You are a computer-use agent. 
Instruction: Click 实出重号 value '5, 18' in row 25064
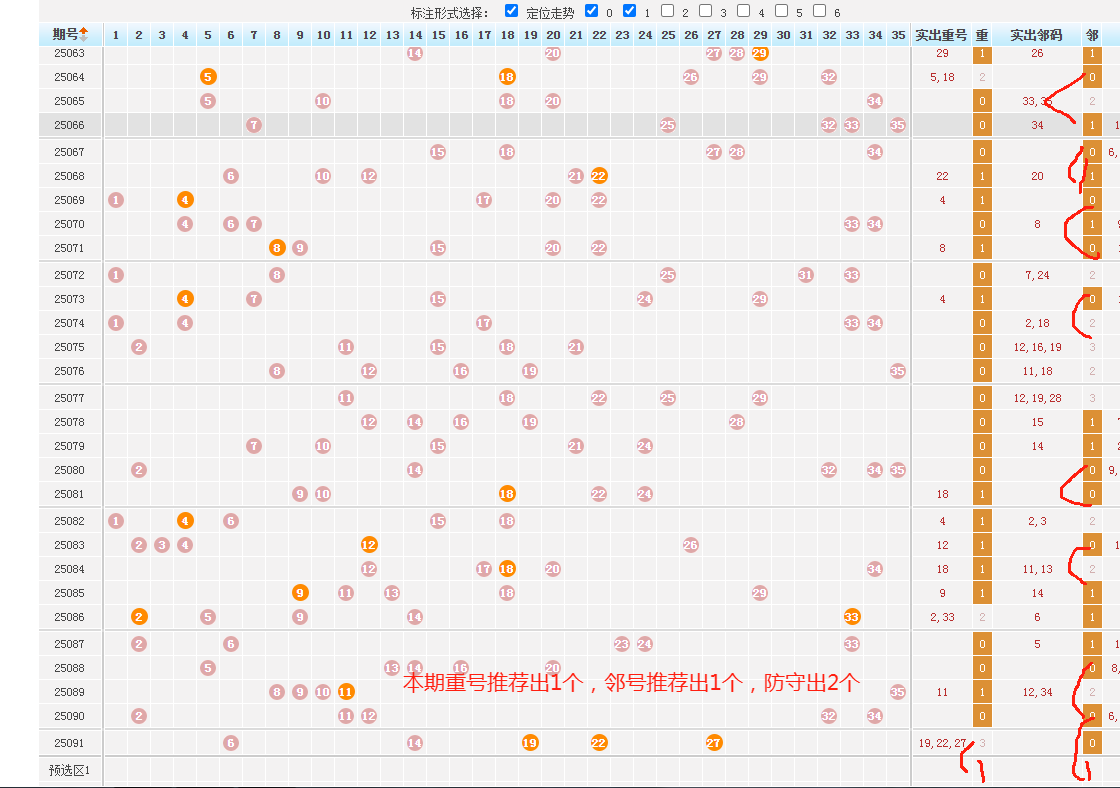pyautogui.click(x=942, y=77)
